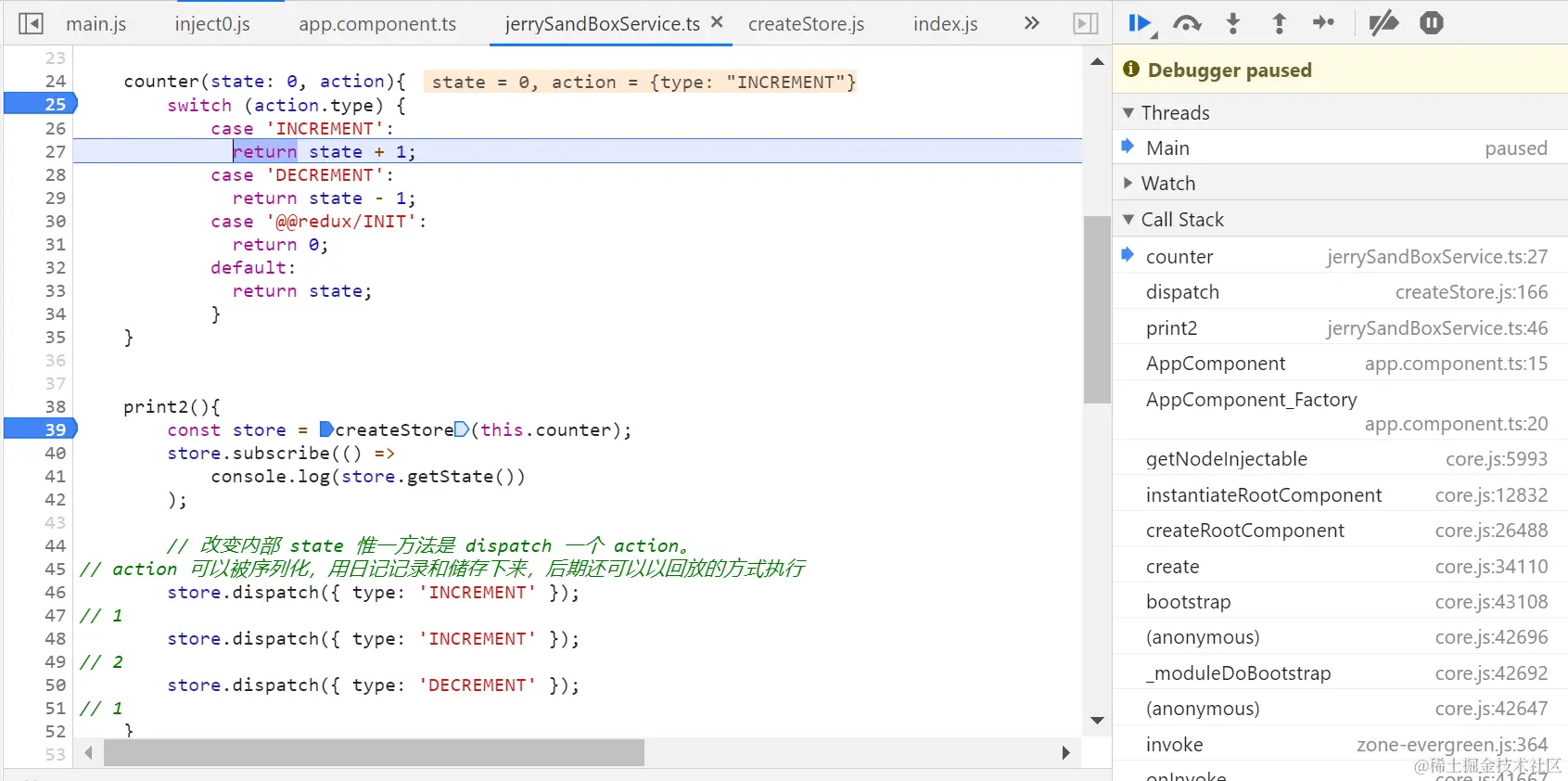Select bootstrap call stack frame
This screenshot has width=1568, height=781.
[1340, 602]
